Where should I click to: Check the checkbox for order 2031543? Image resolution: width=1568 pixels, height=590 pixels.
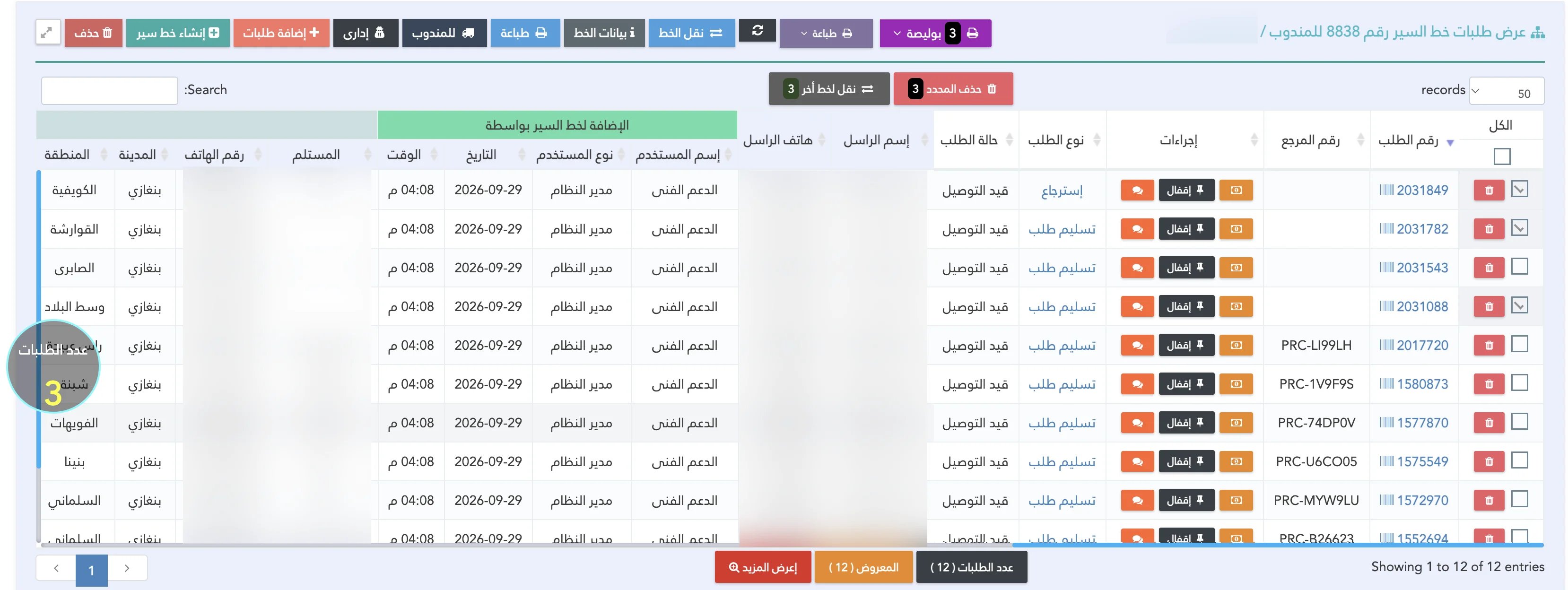pyautogui.click(x=1519, y=267)
